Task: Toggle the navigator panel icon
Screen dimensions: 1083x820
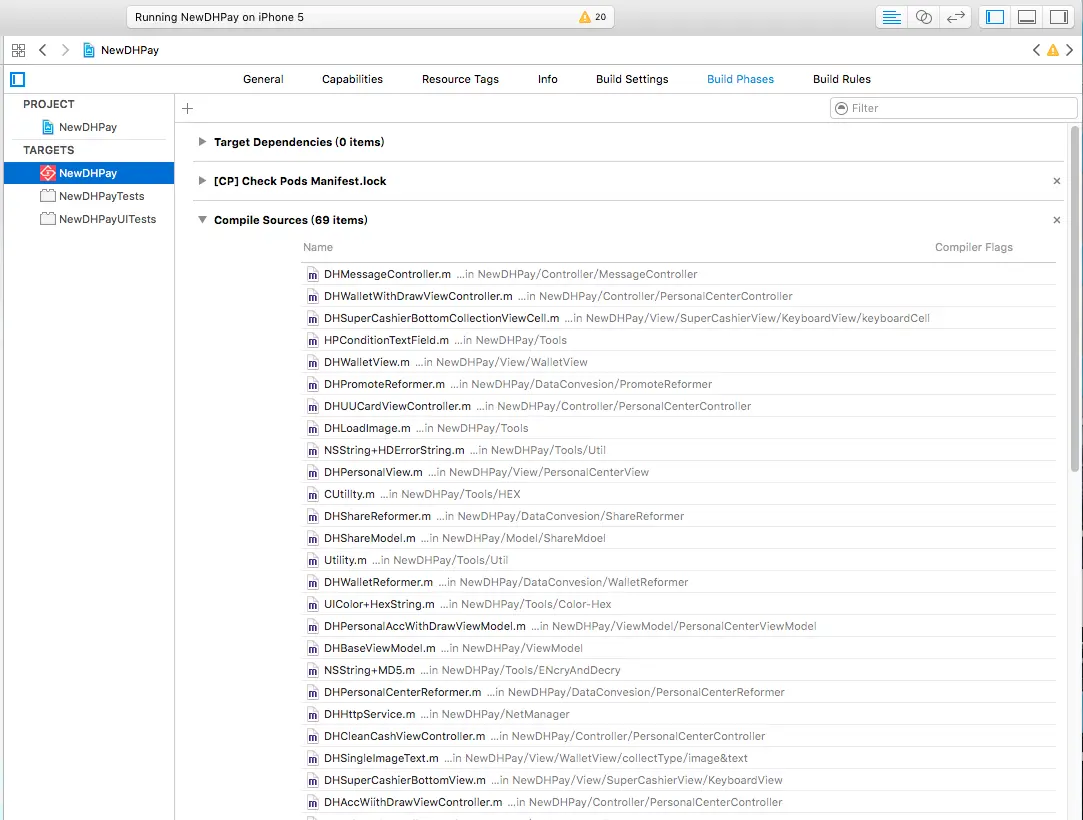Action: (995, 17)
